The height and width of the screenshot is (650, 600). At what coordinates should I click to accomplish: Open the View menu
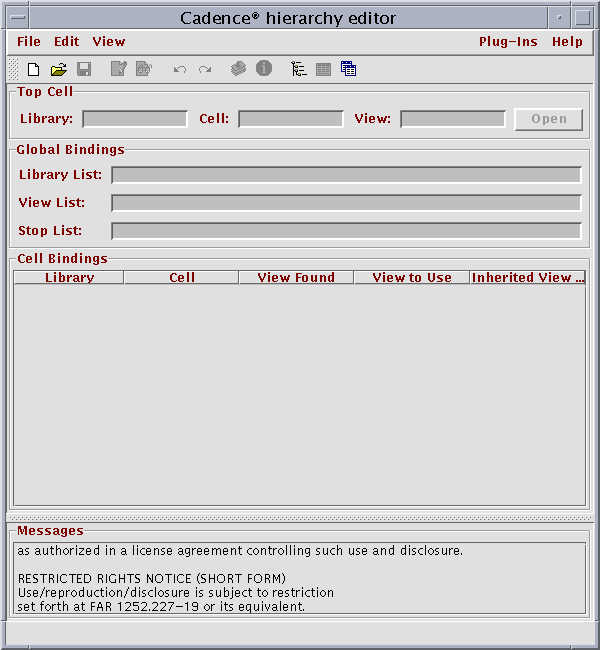[109, 42]
